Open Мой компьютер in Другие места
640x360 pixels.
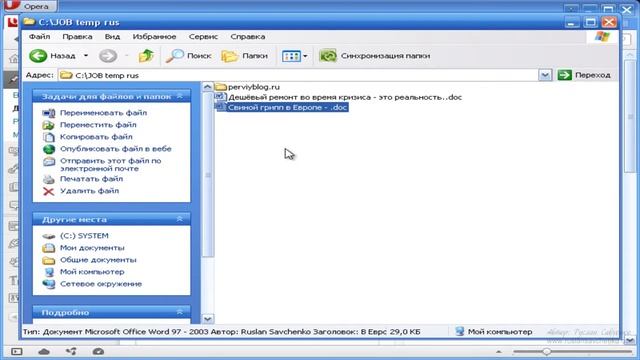click(x=92, y=272)
